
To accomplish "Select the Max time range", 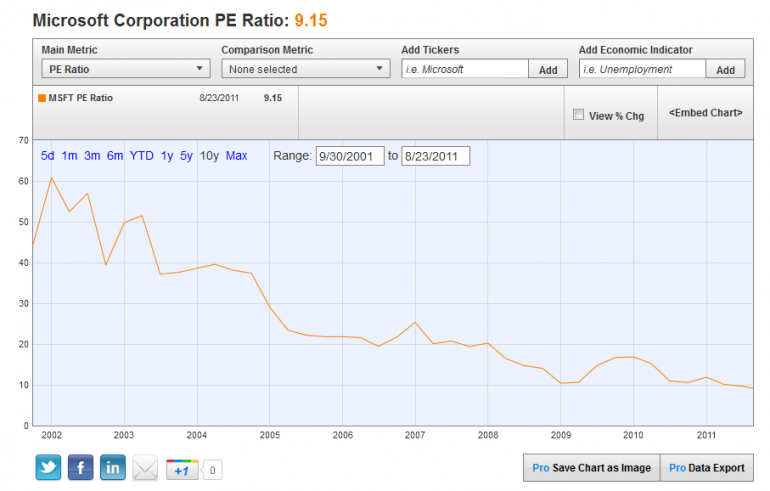I will (236, 156).
